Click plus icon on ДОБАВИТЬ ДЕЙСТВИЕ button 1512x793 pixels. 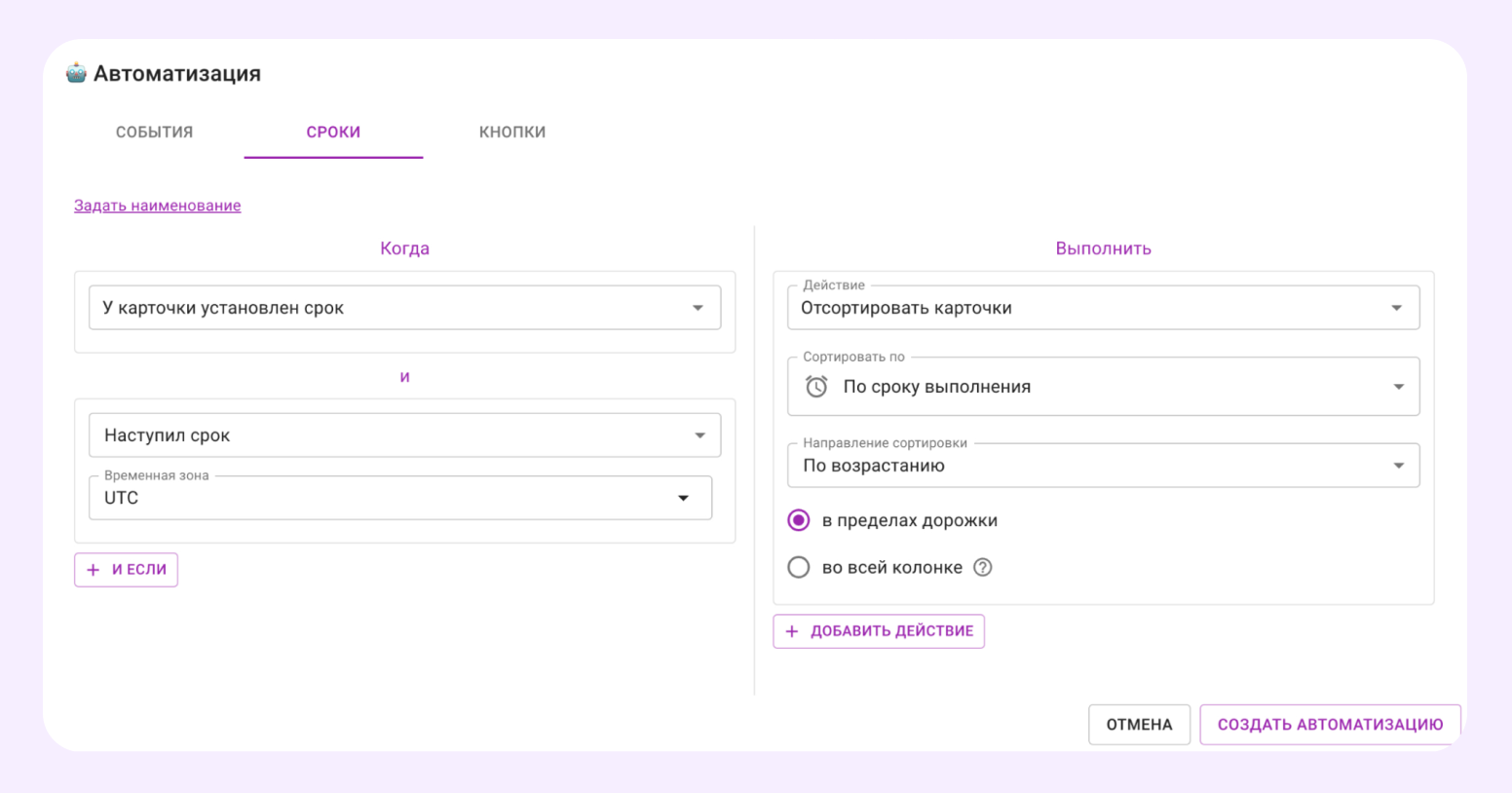[792, 631]
